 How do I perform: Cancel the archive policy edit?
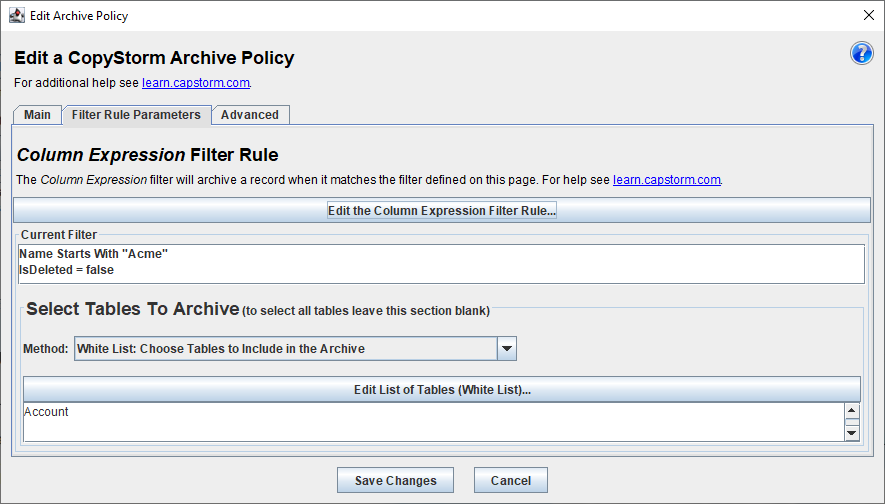pyautogui.click(x=511, y=480)
